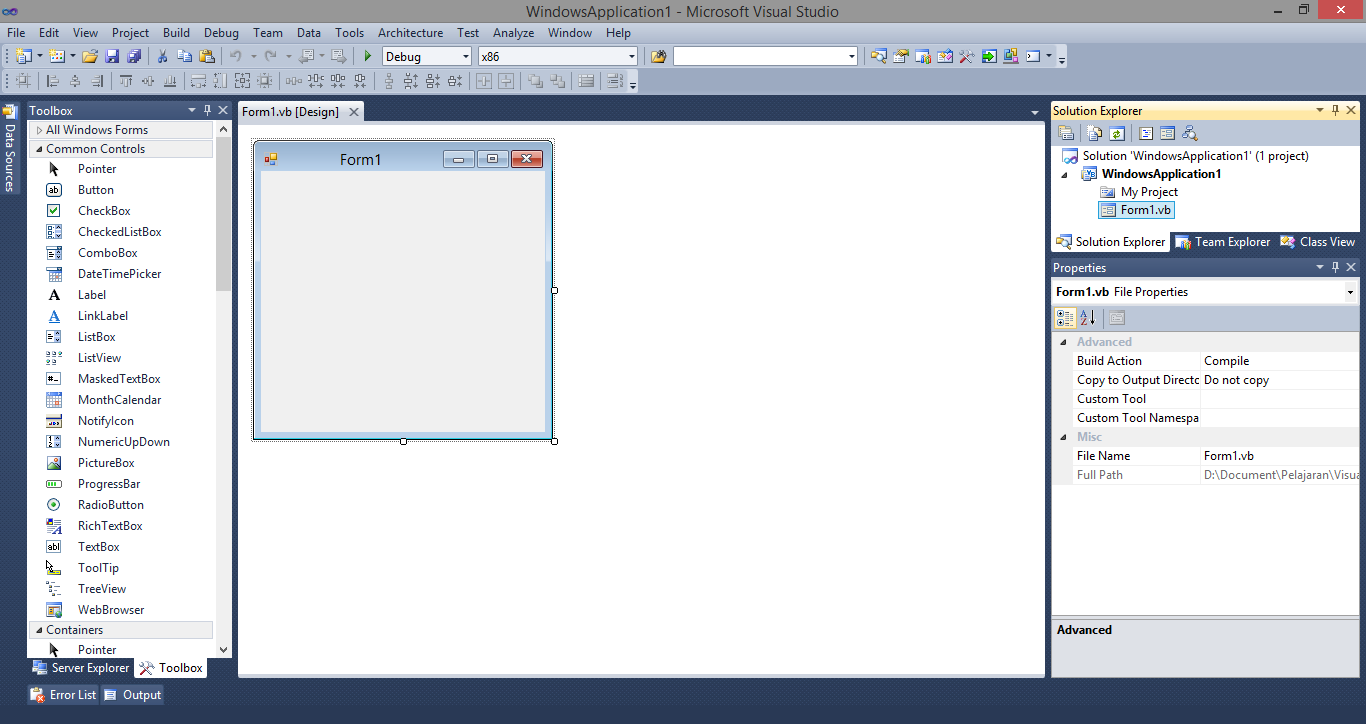The height and width of the screenshot is (724, 1366).
Task: Sort properties alphabetically with A-Z icon
Action: (1088, 318)
